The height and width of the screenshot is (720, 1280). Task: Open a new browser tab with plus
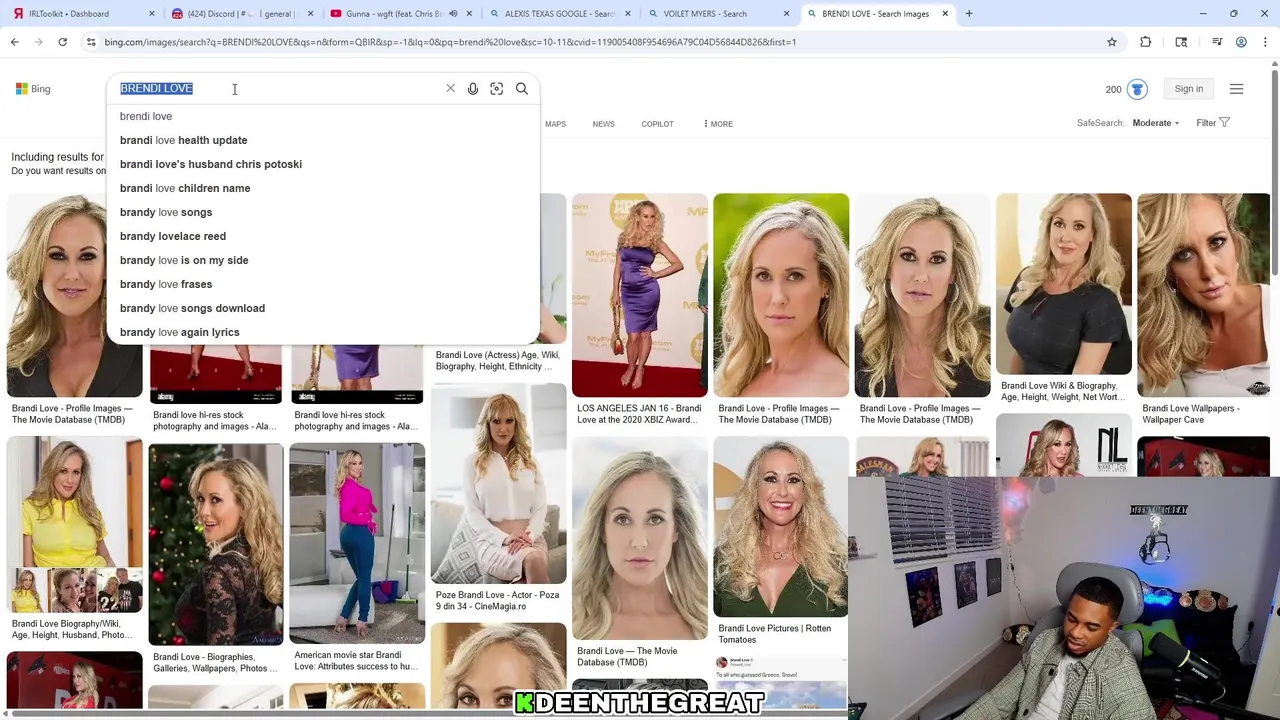(969, 14)
